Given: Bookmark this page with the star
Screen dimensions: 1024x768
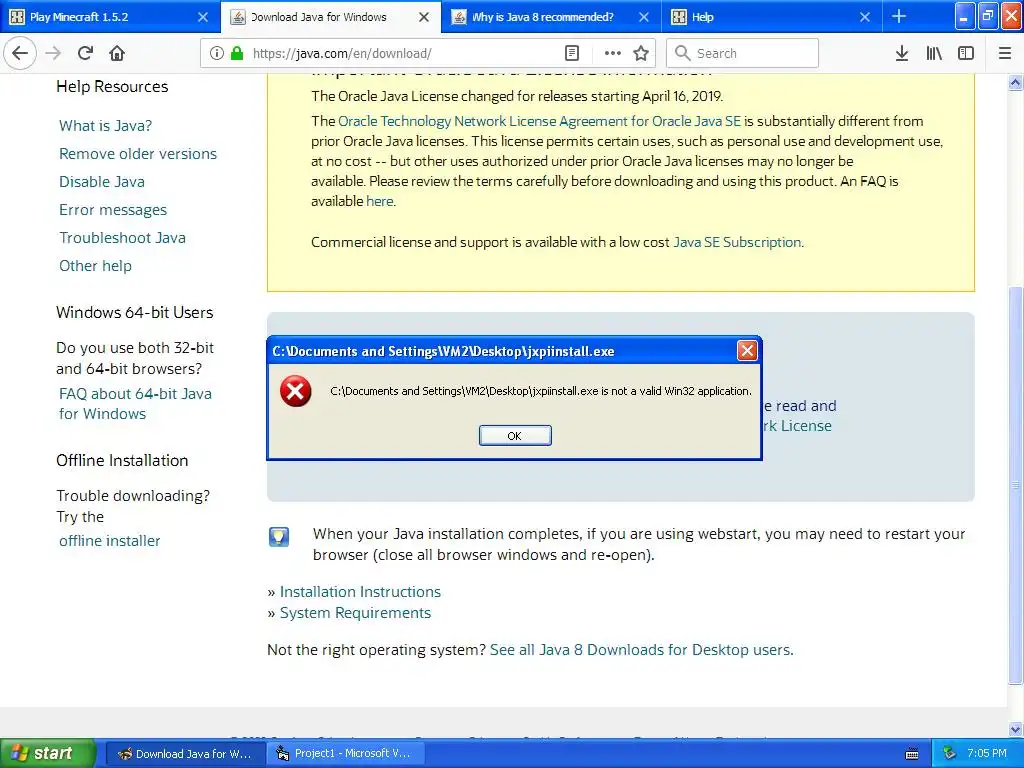Looking at the screenshot, I should [641, 53].
